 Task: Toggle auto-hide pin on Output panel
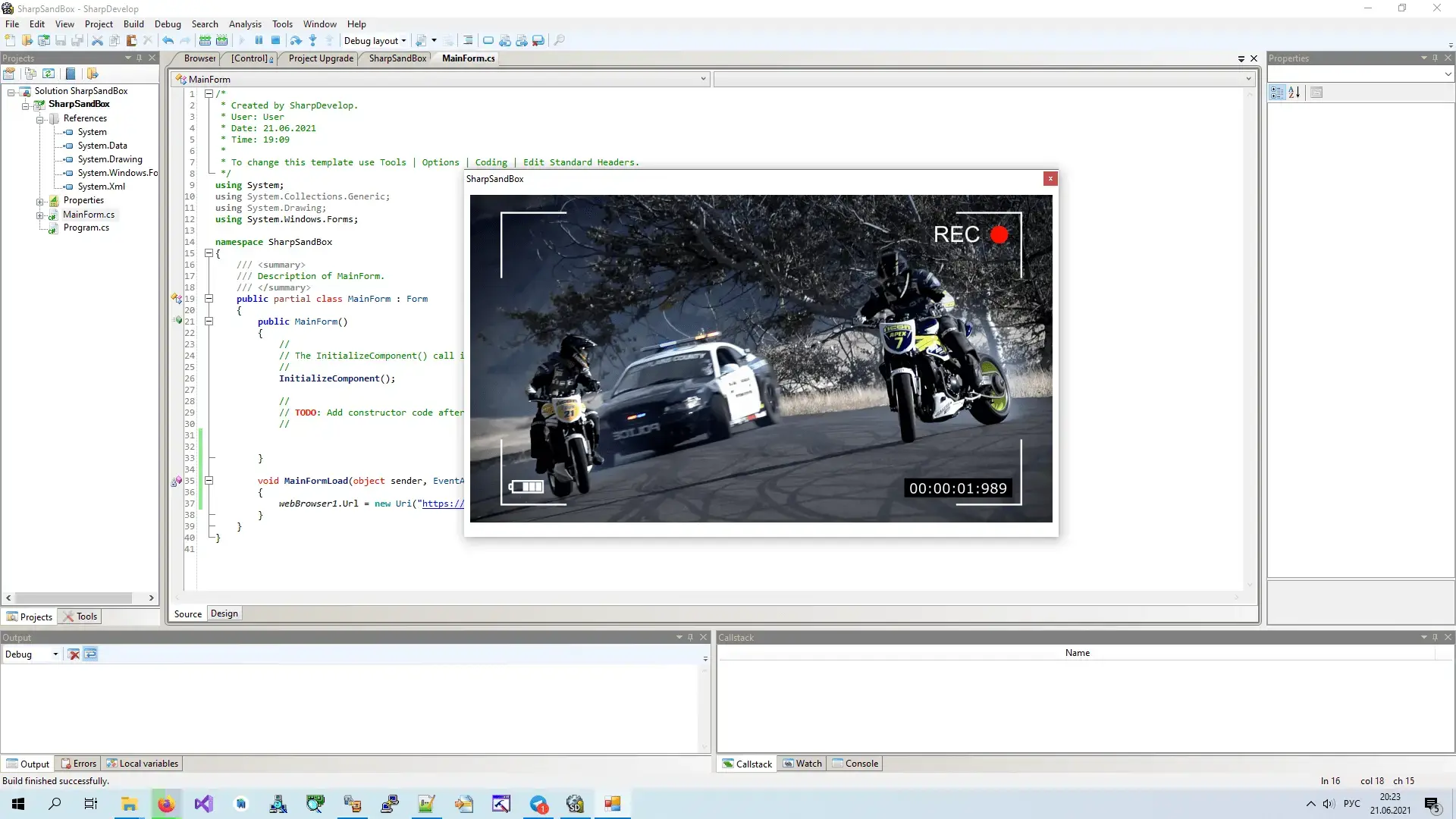691,637
